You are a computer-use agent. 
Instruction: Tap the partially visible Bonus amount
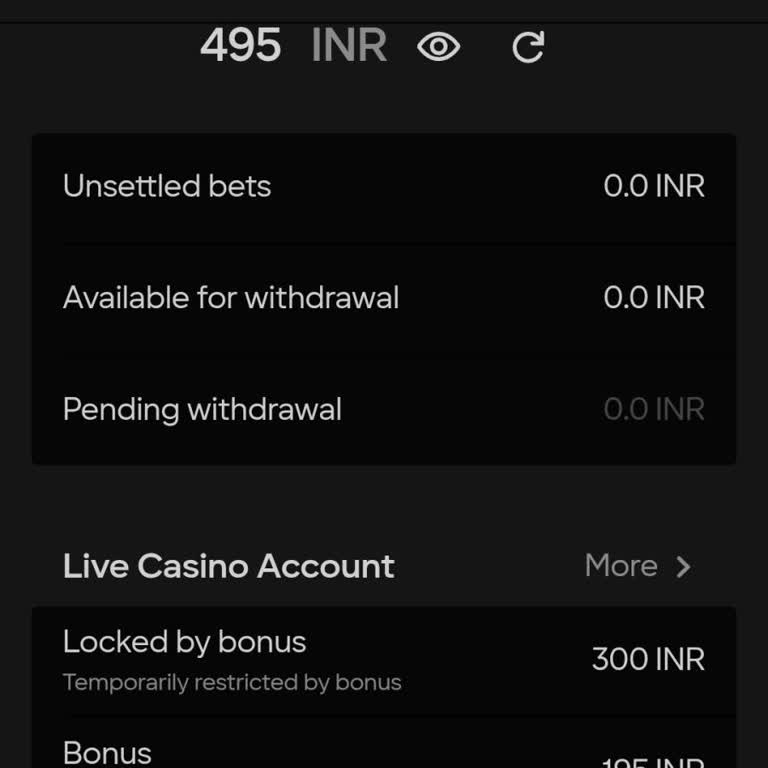652,762
